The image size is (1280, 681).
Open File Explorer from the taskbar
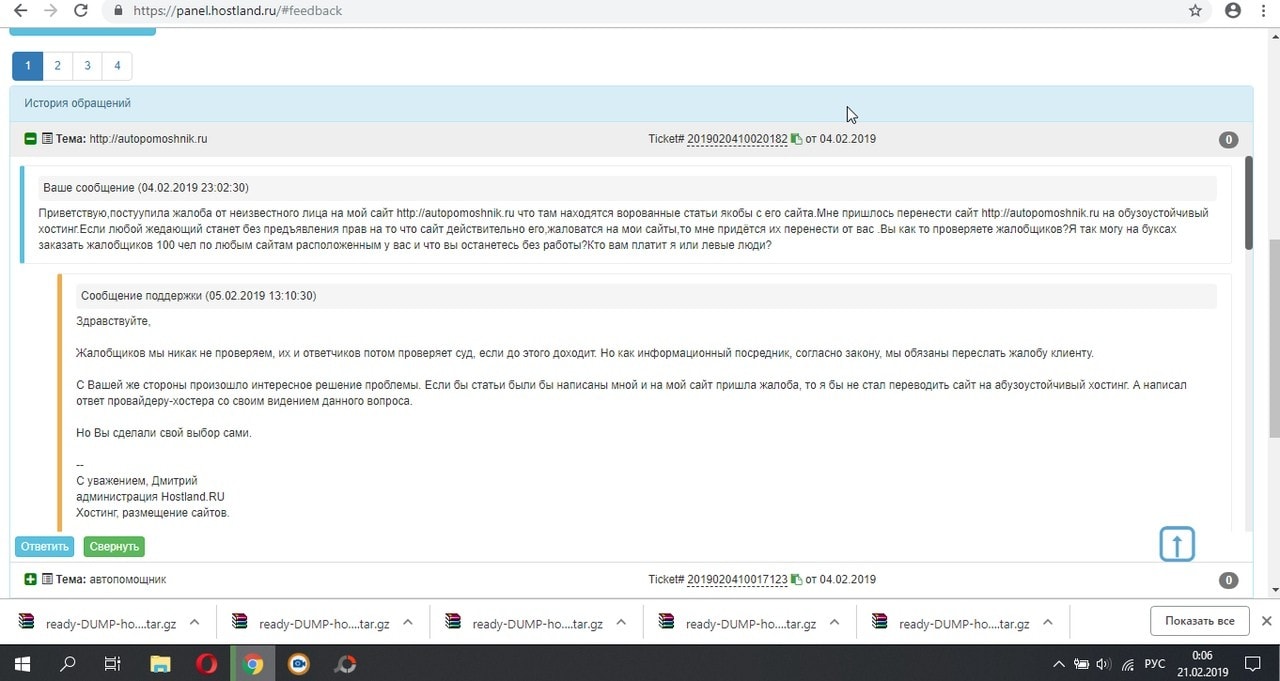[x=160, y=663]
